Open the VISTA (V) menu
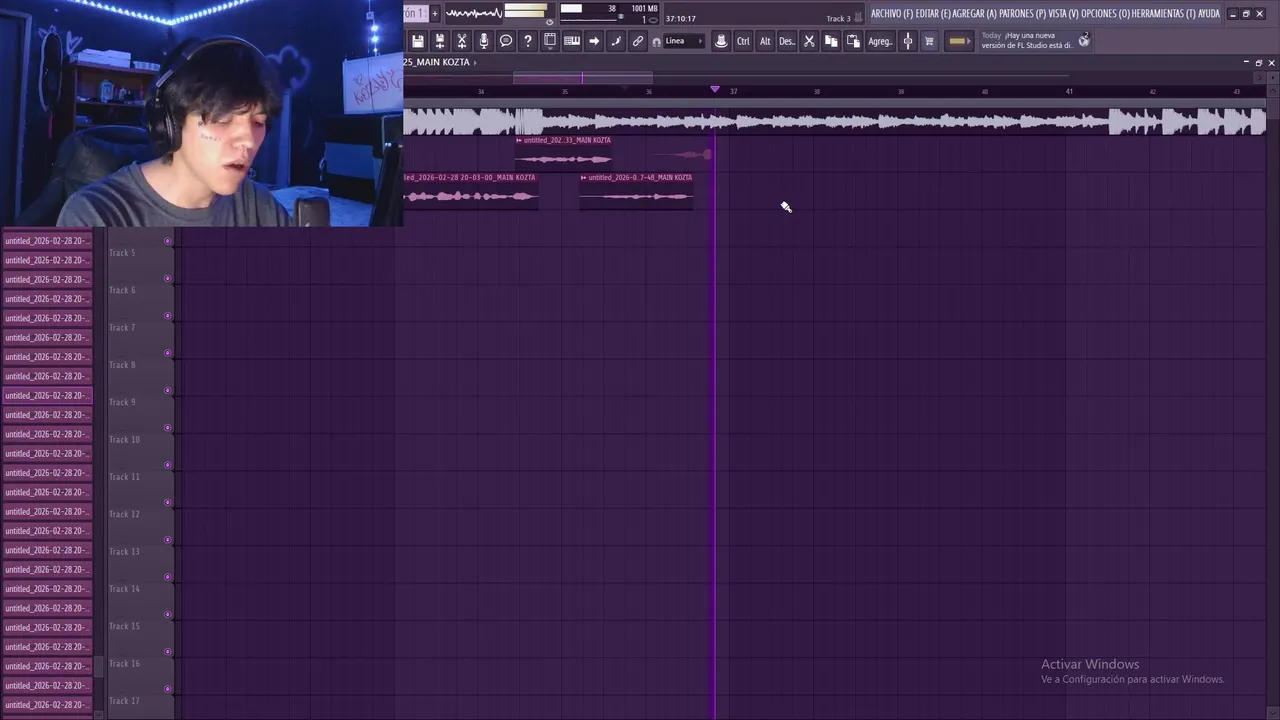 click(1063, 14)
